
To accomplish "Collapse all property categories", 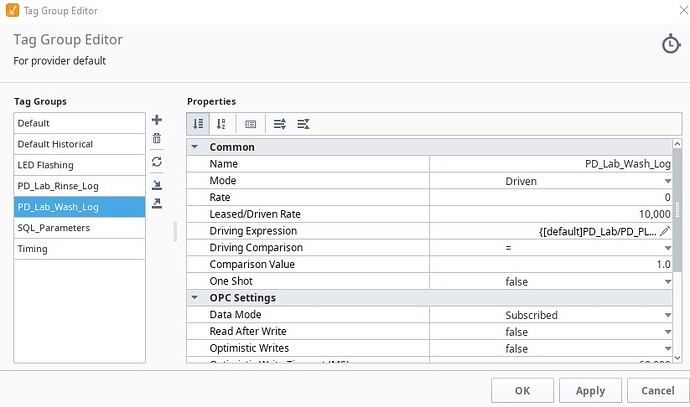I will click(x=303, y=124).
